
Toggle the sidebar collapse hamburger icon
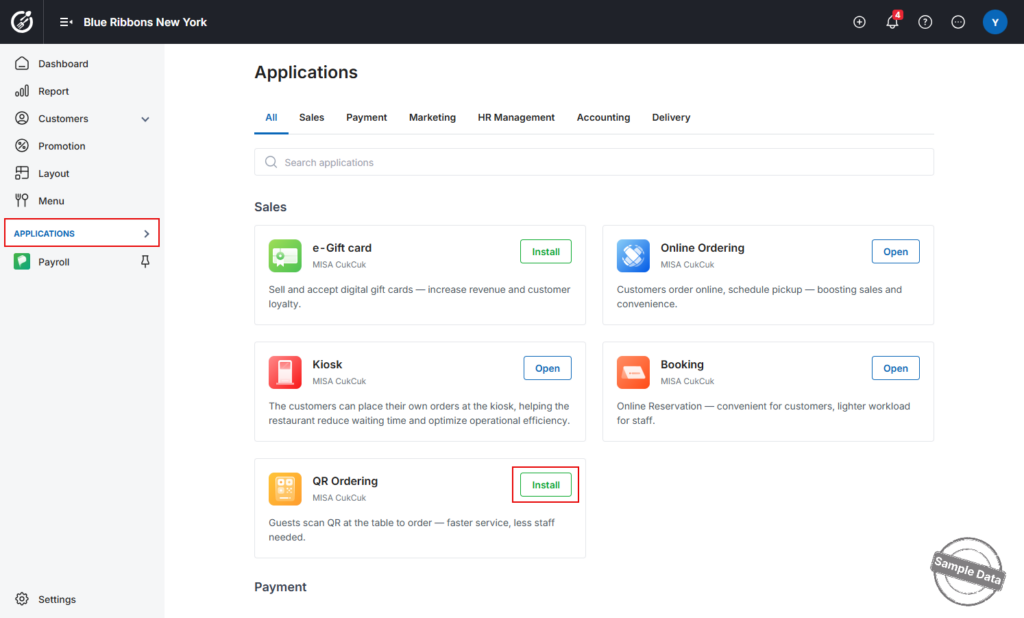pos(66,22)
